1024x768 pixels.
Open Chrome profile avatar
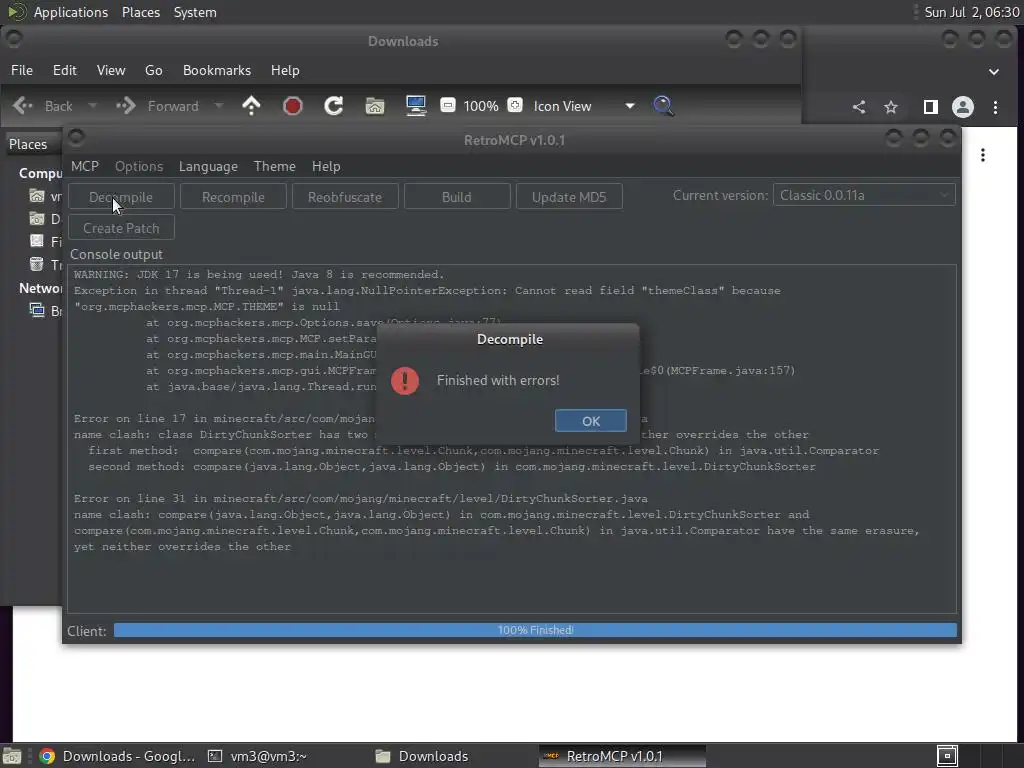(x=963, y=107)
